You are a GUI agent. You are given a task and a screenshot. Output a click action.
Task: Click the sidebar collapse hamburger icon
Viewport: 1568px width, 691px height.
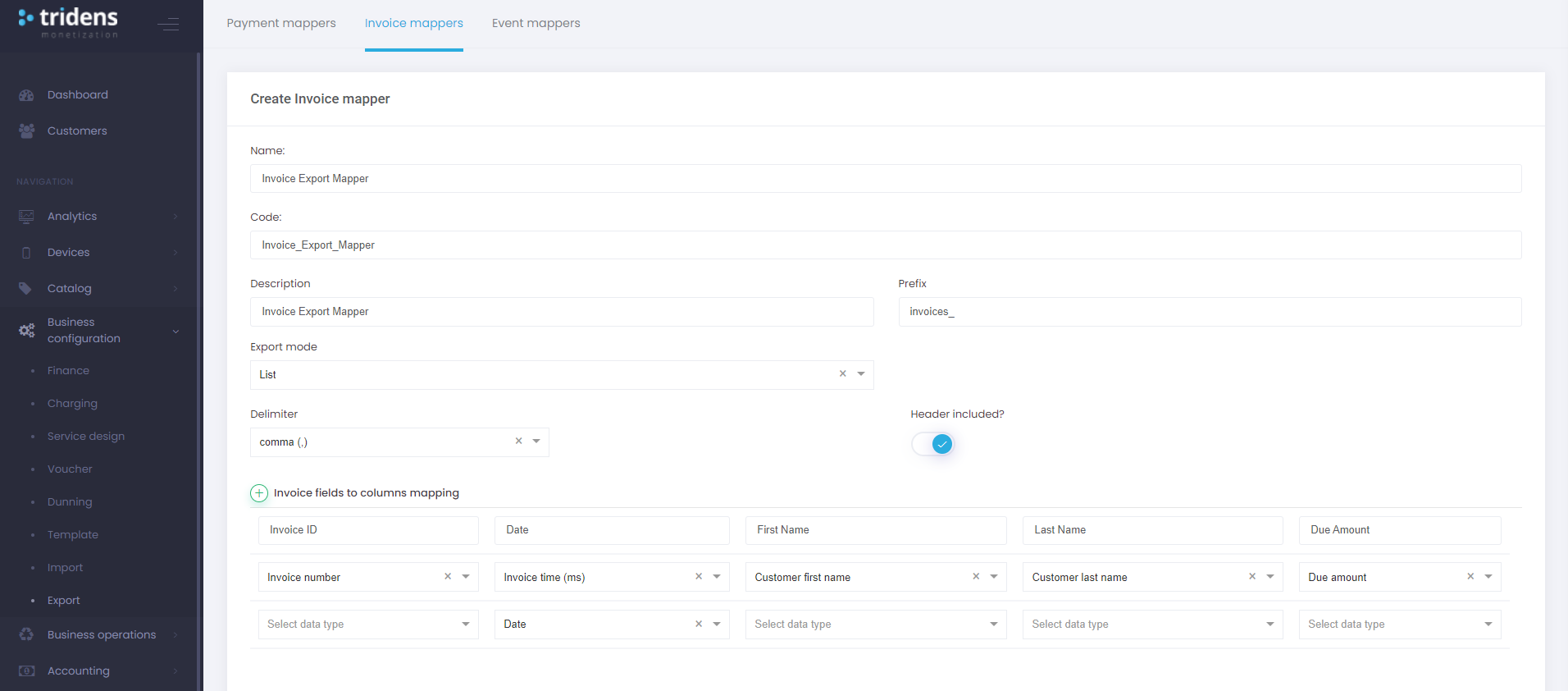pos(168,24)
